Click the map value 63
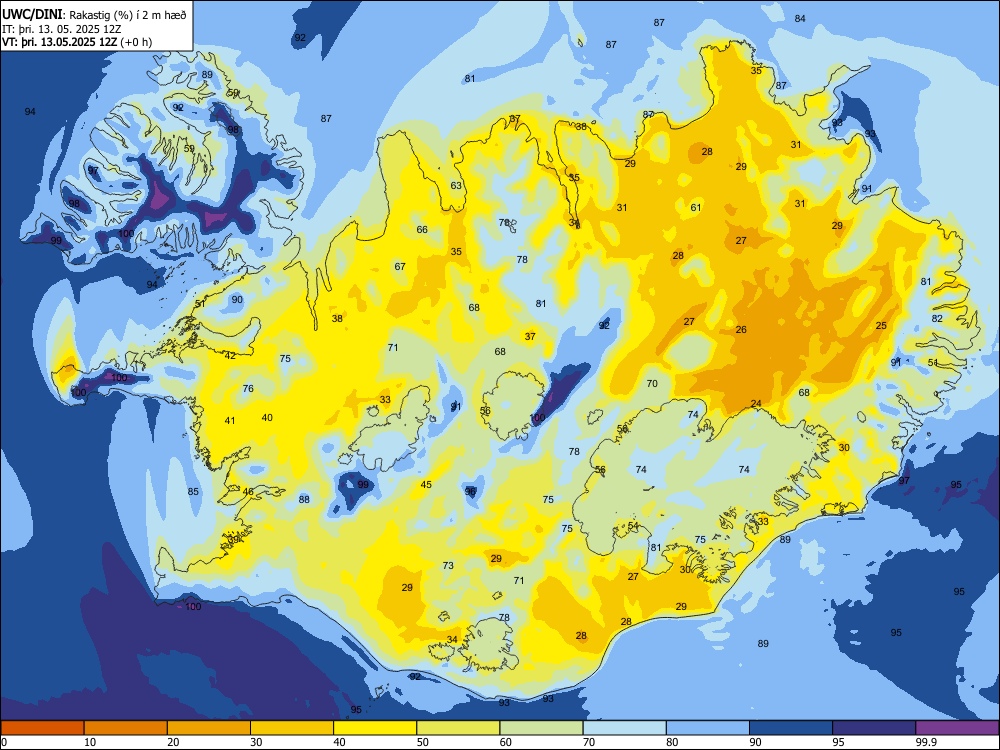Image resolution: width=1000 pixels, height=750 pixels. [456, 186]
